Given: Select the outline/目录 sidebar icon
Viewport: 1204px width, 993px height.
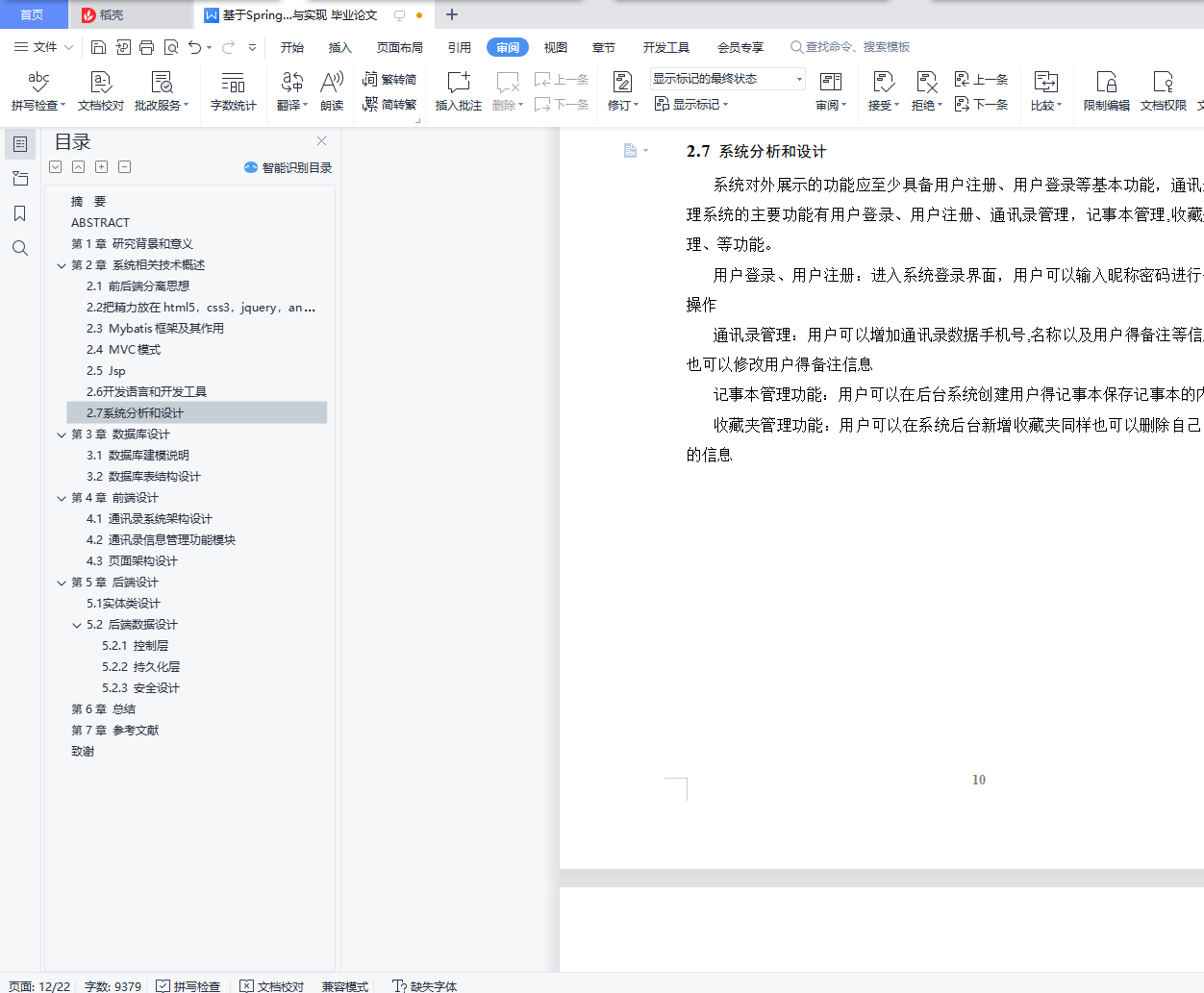Looking at the screenshot, I should pyautogui.click(x=20, y=144).
